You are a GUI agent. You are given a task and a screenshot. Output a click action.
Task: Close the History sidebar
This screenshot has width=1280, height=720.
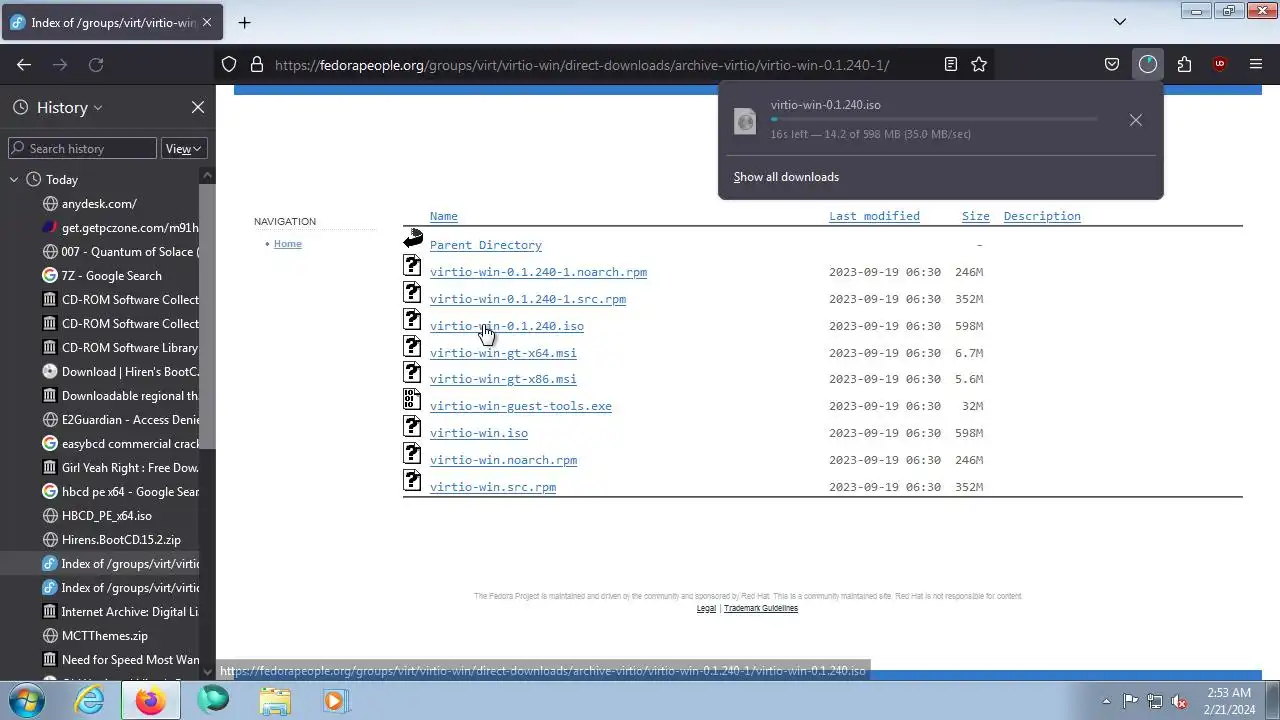click(x=198, y=107)
